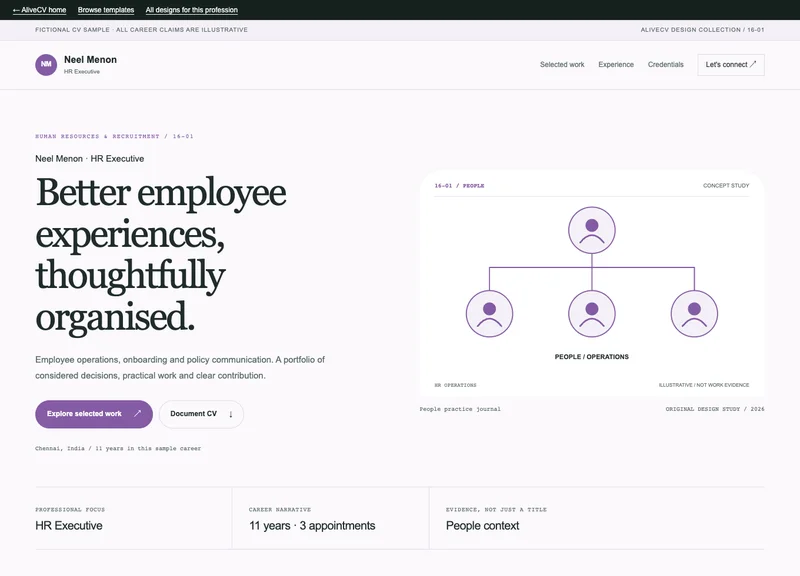Viewport: 800px width, 576px height.
Task: Click the 'HR Executive' stat value
Action: pyautogui.click(x=69, y=525)
